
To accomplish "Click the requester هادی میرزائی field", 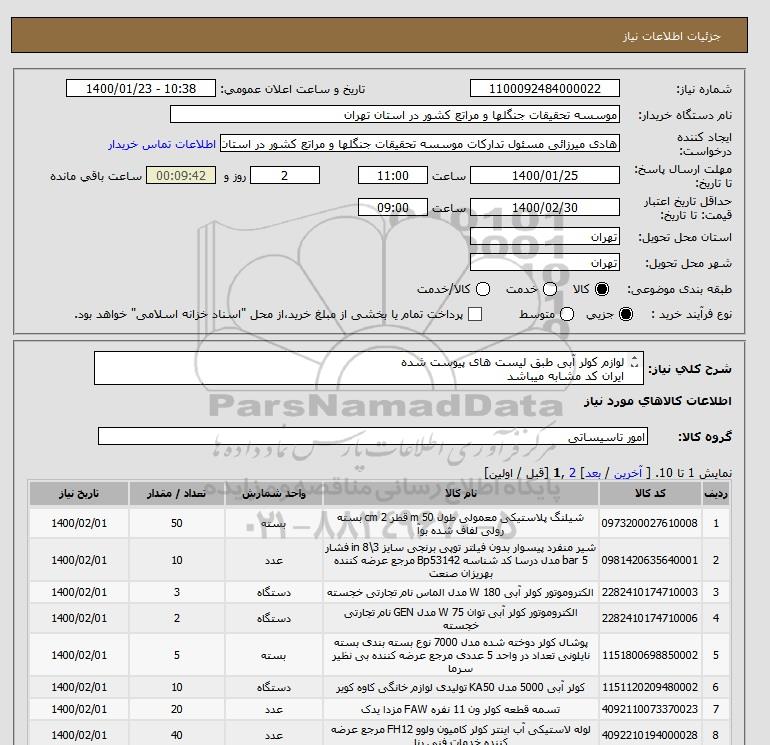I will tap(420, 144).
